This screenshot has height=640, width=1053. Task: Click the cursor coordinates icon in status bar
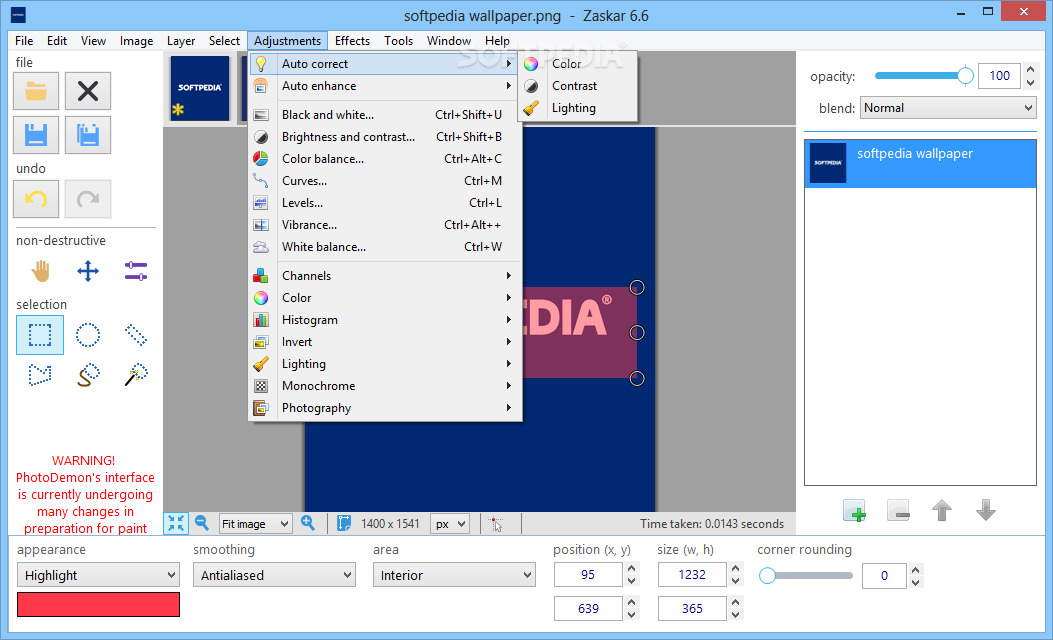(x=496, y=523)
